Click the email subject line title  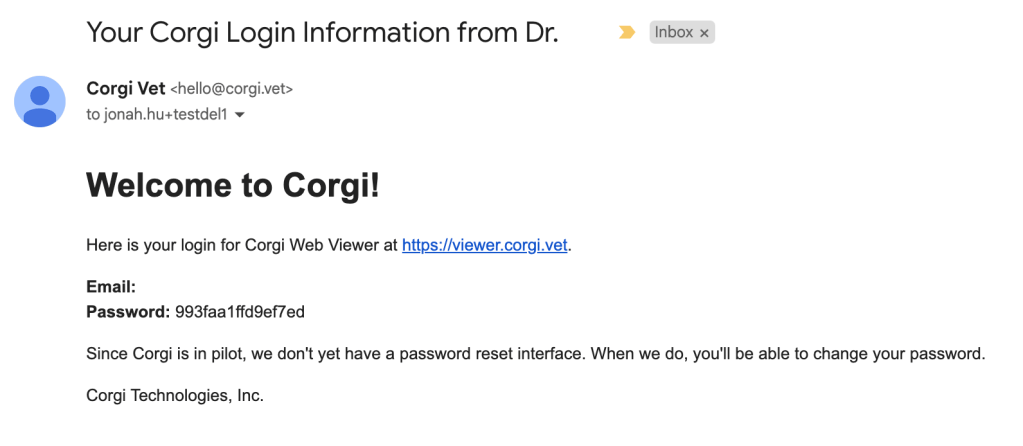tap(320, 33)
